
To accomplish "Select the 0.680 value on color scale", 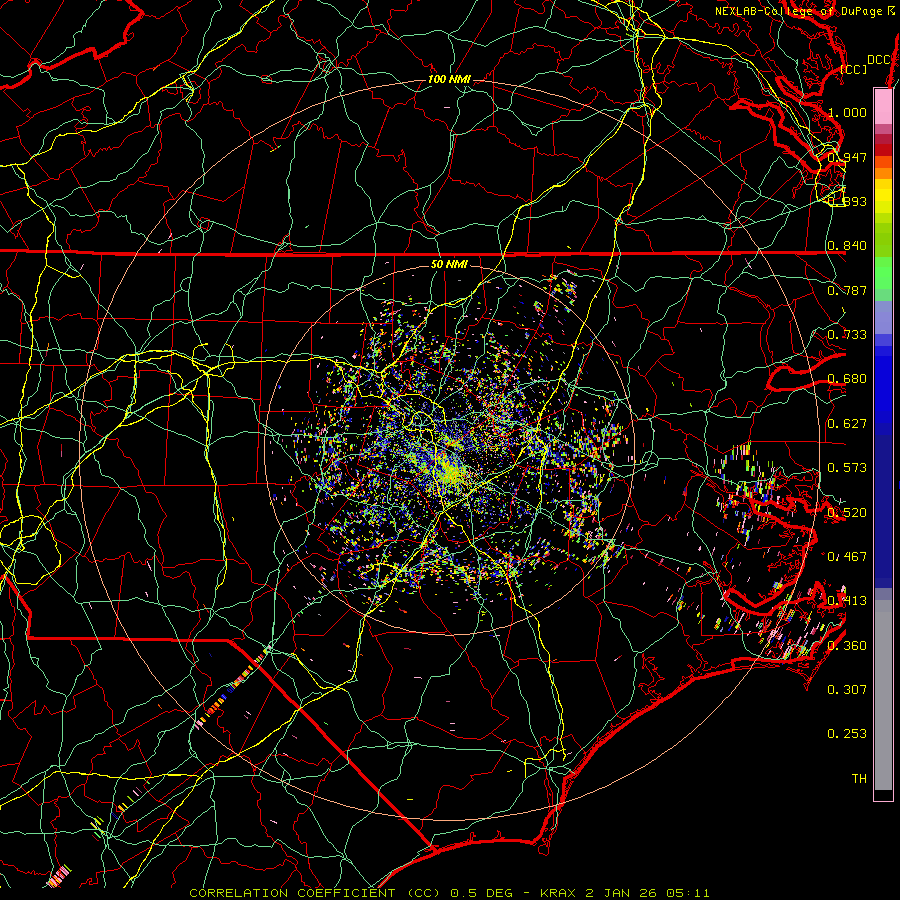I will [847, 379].
